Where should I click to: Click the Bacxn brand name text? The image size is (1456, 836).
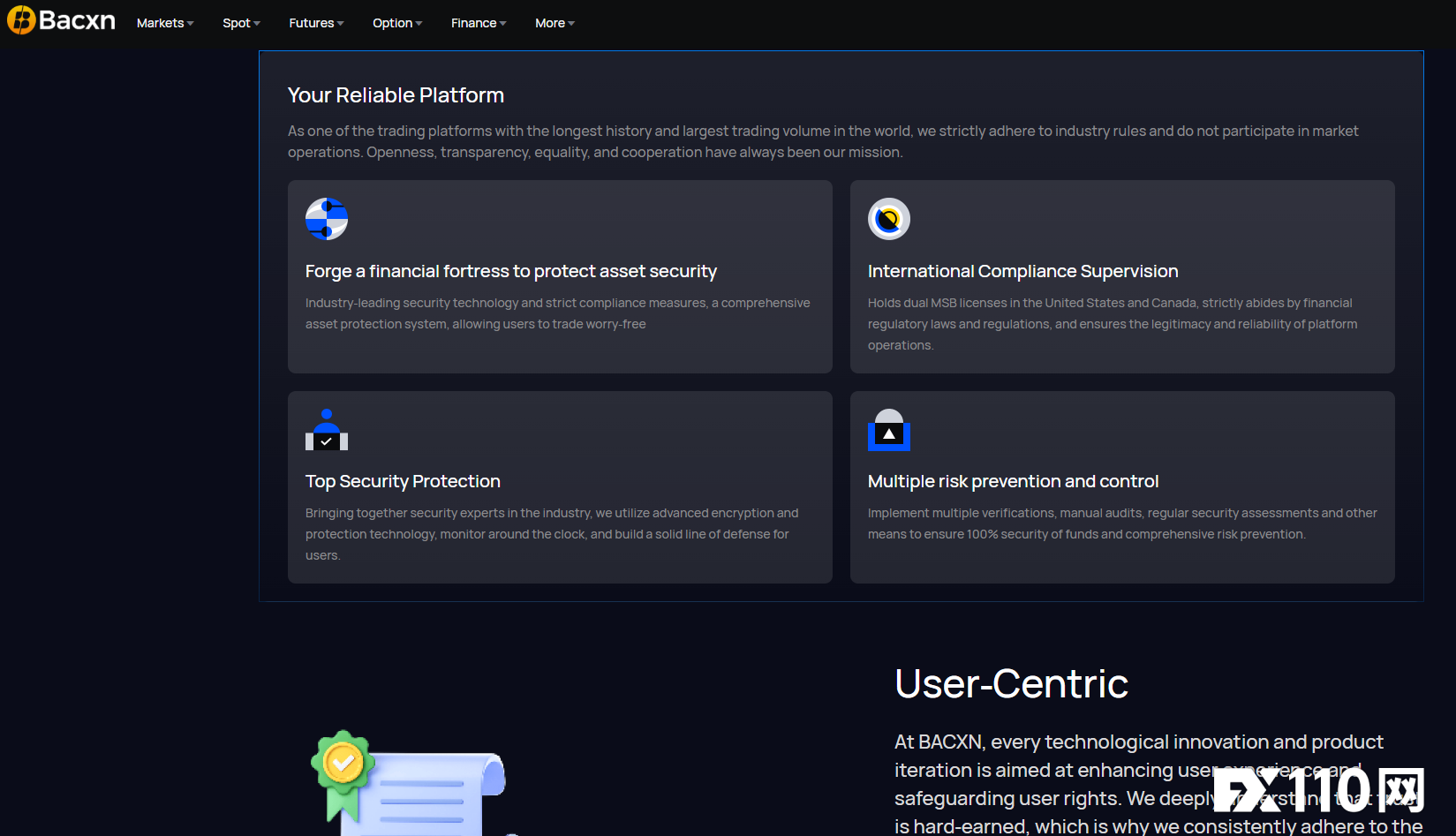(77, 20)
